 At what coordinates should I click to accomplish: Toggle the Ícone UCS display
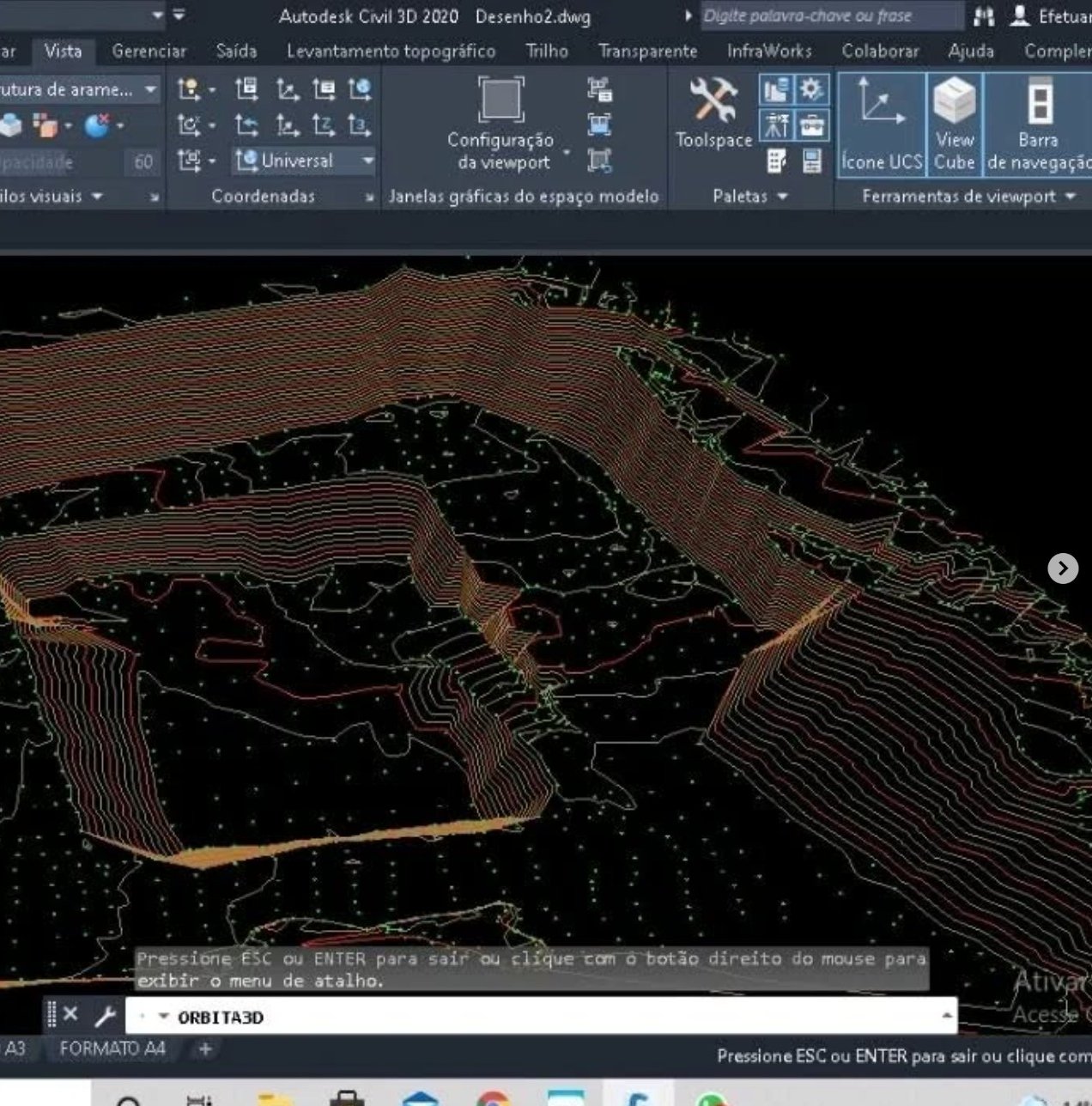tap(881, 125)
